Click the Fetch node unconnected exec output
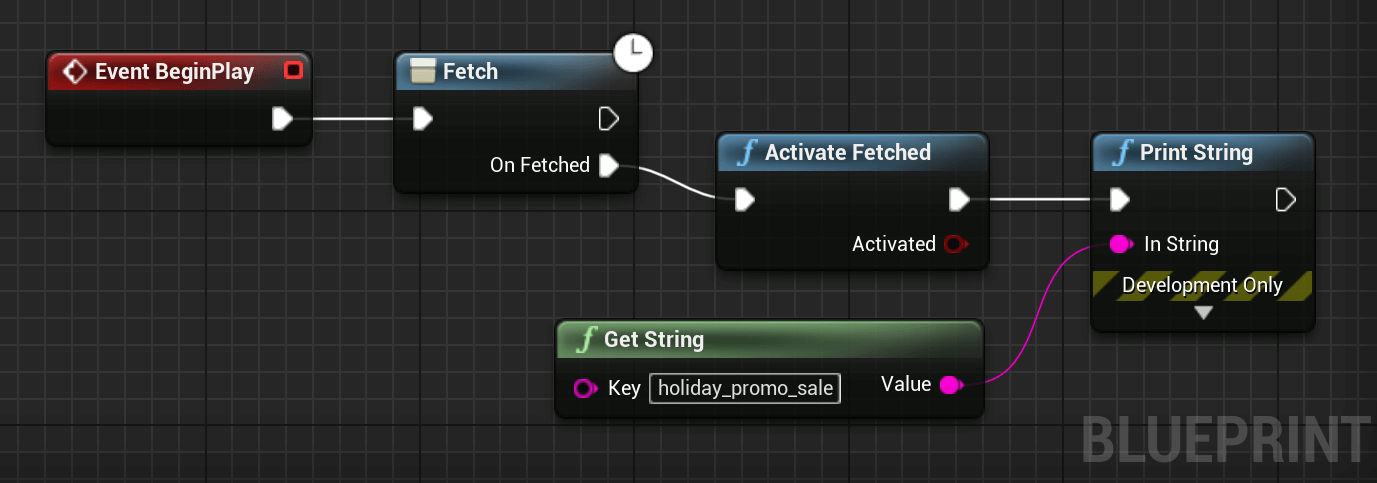 609,119
